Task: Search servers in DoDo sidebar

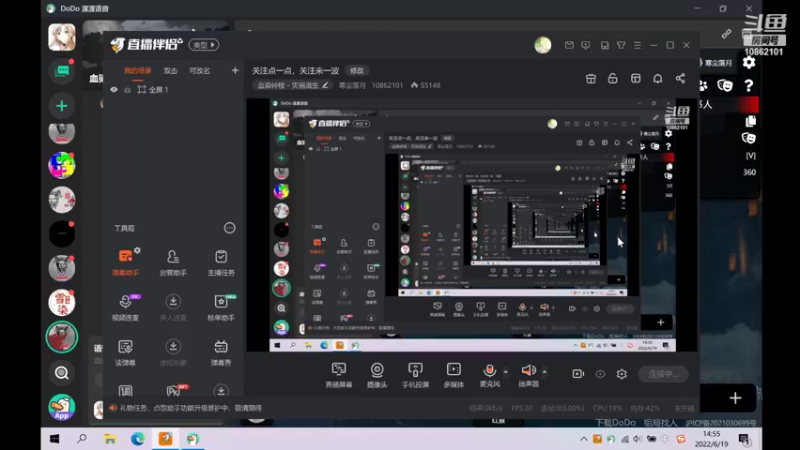Action: click(x=62, y=373)
